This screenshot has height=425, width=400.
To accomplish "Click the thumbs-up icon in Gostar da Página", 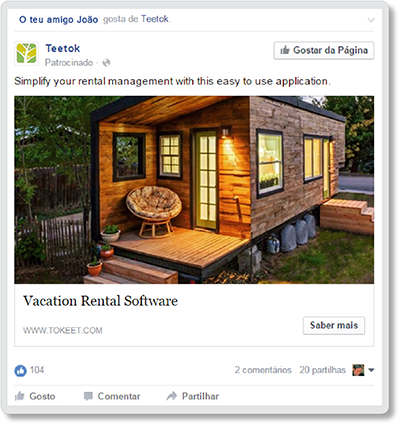I will (285, 50).
